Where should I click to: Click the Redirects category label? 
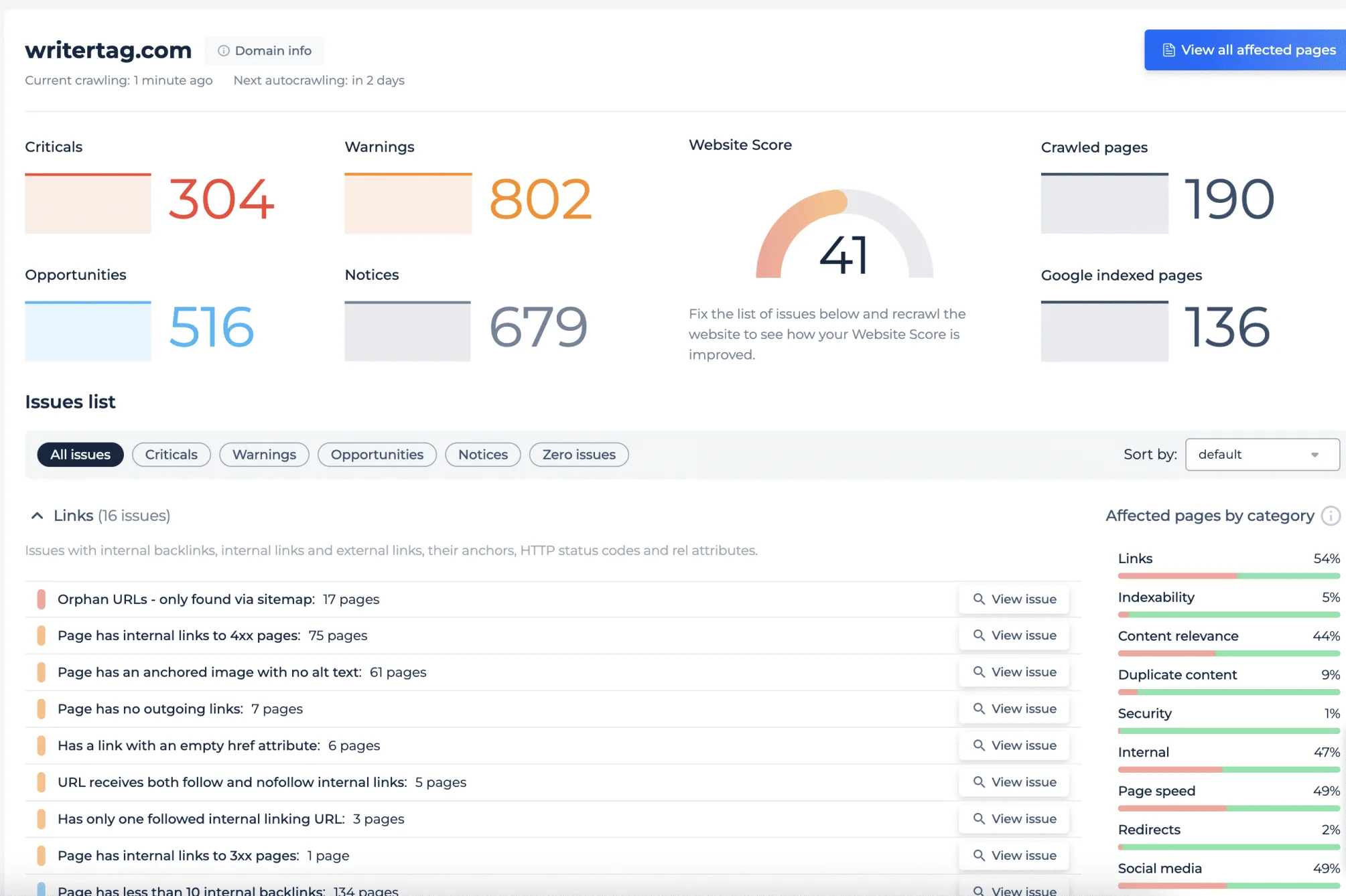[1149, 830]
